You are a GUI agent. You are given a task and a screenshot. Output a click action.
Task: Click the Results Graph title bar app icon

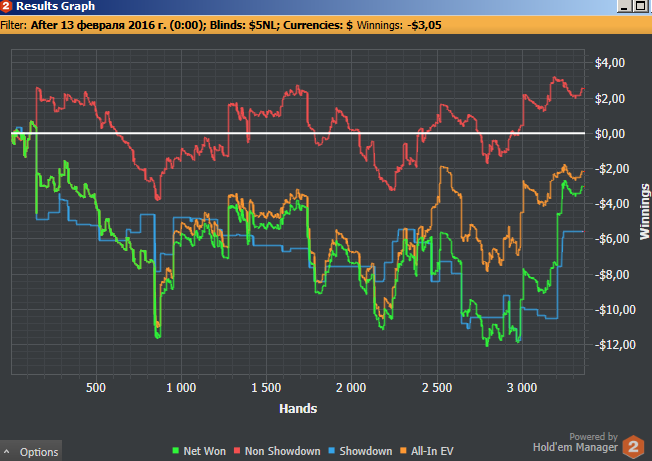coord(6,6)
